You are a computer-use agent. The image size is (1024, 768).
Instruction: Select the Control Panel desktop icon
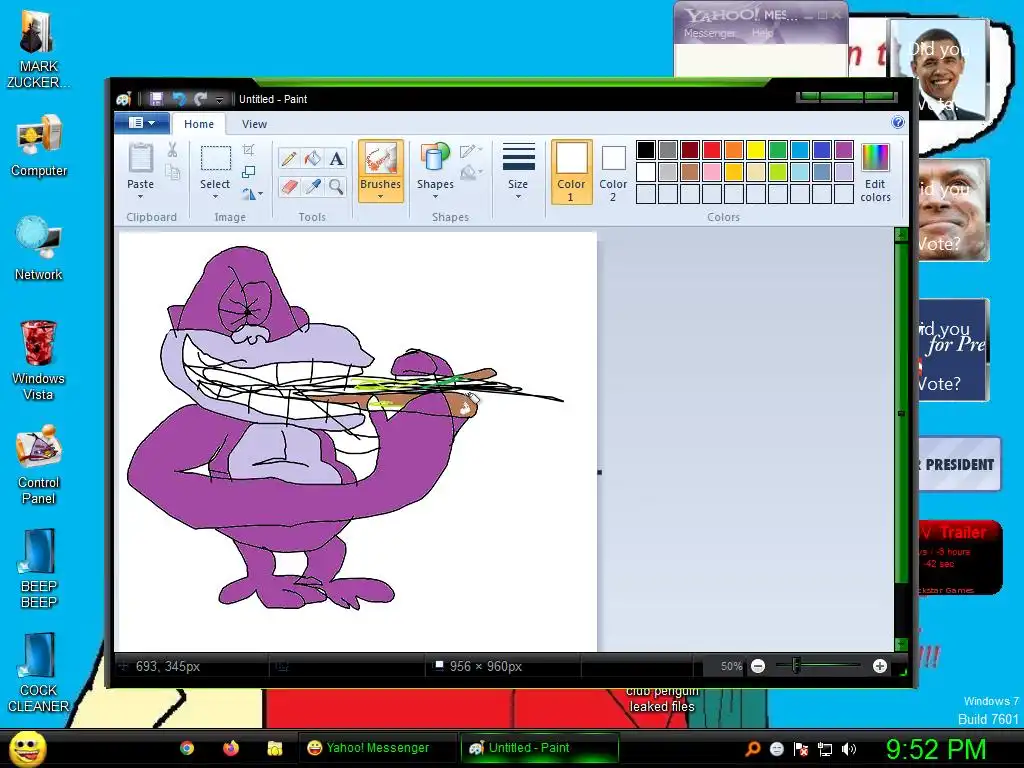tap(39, 465)
